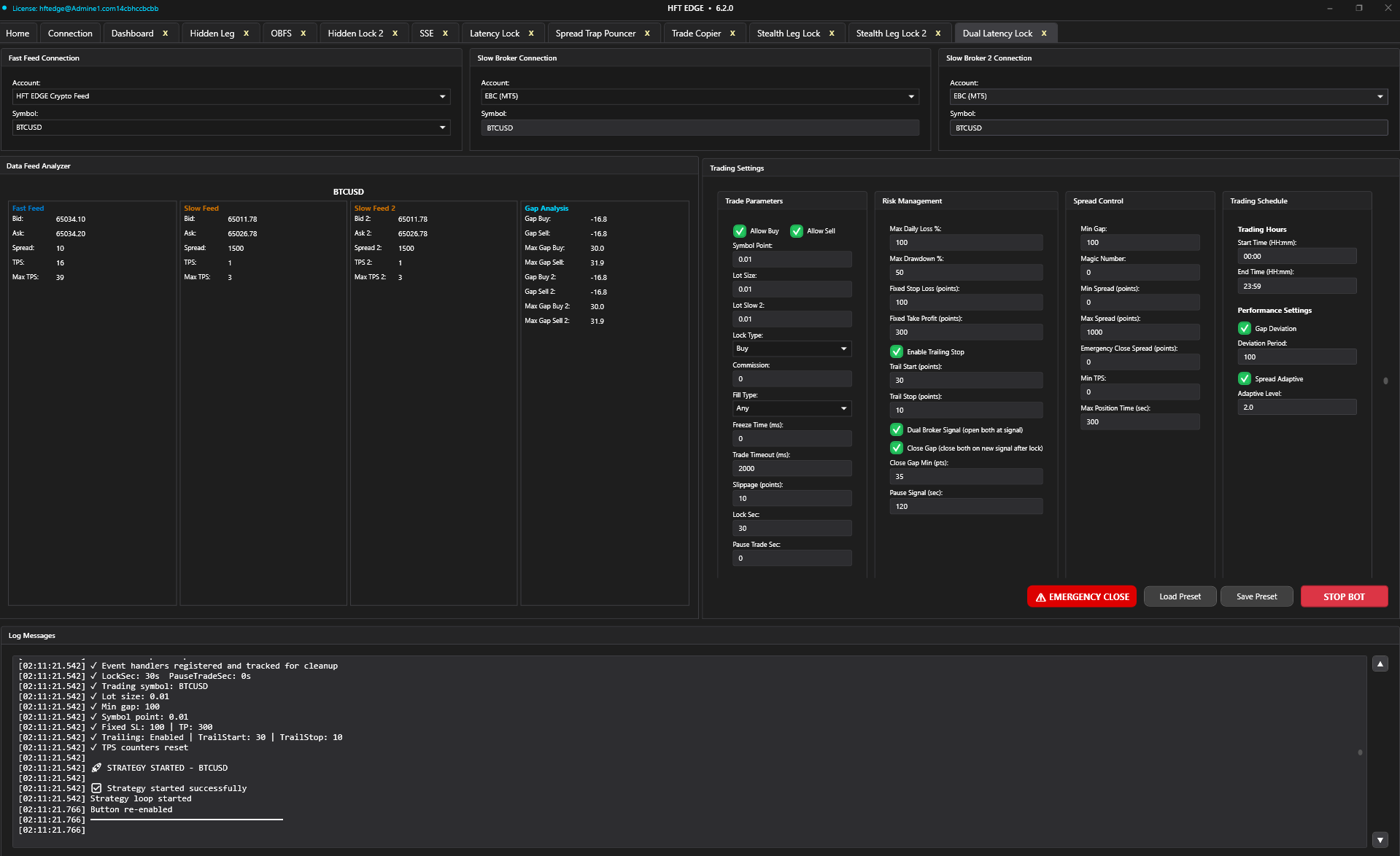The image size is (1400, 856).
Task: Disable Enable Trailing Stop checkbox
Action: (x=896, y=352)
